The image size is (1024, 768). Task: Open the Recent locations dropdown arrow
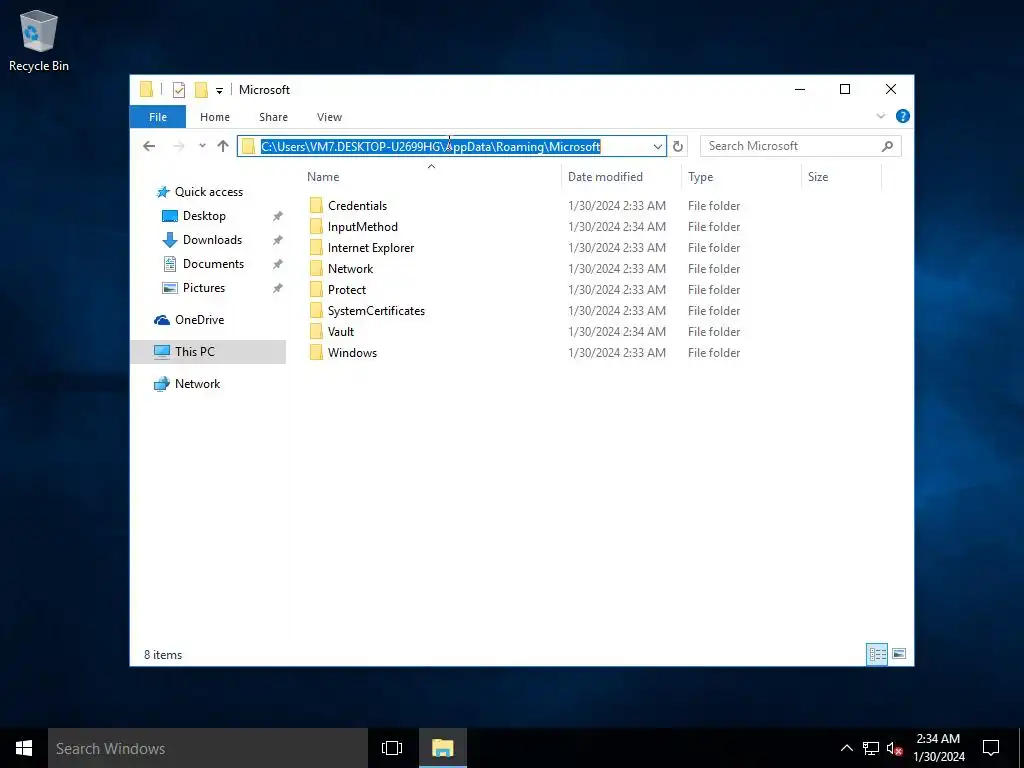click(202, 146)
